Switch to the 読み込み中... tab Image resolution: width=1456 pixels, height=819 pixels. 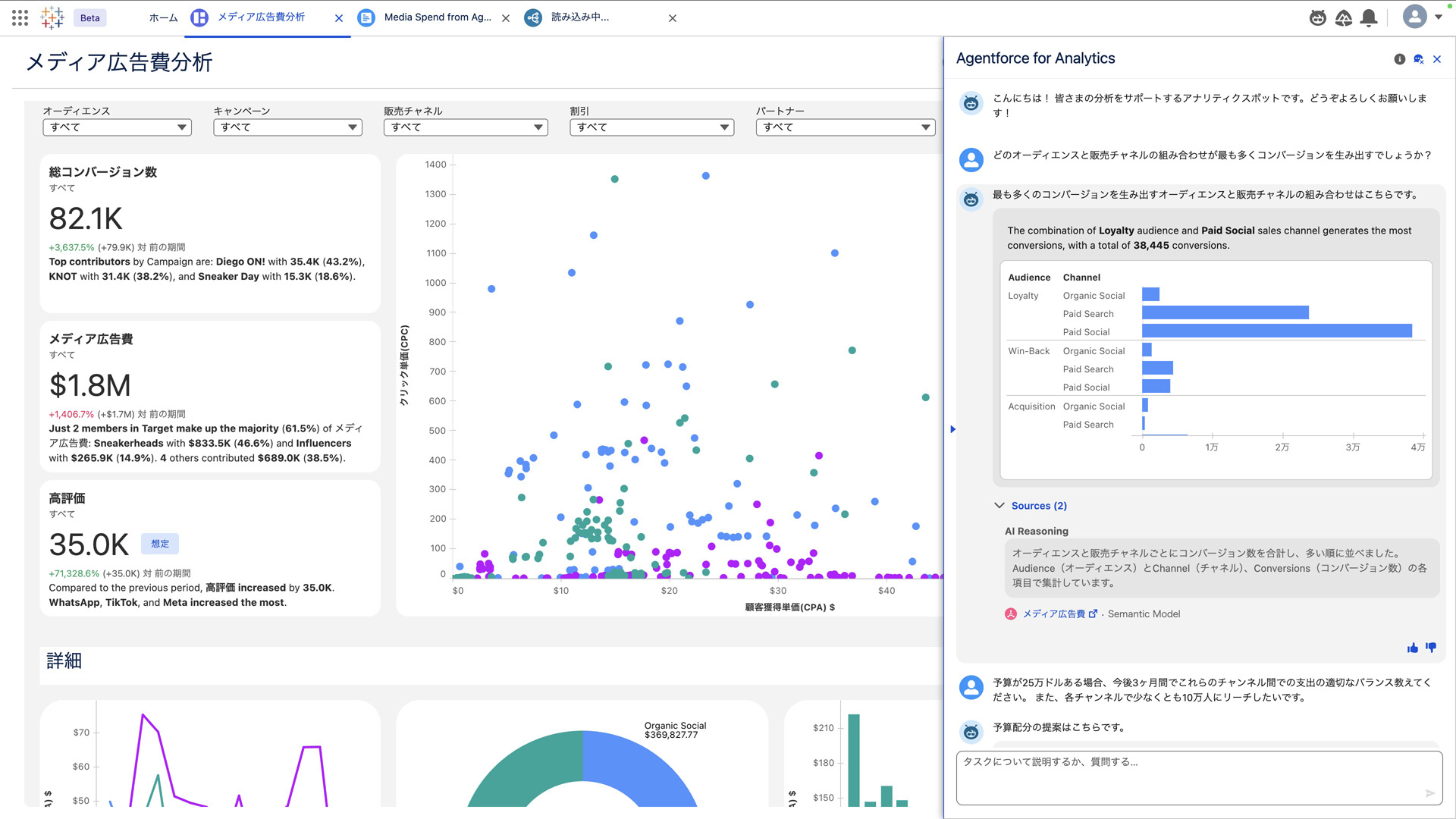pos(580,17)
